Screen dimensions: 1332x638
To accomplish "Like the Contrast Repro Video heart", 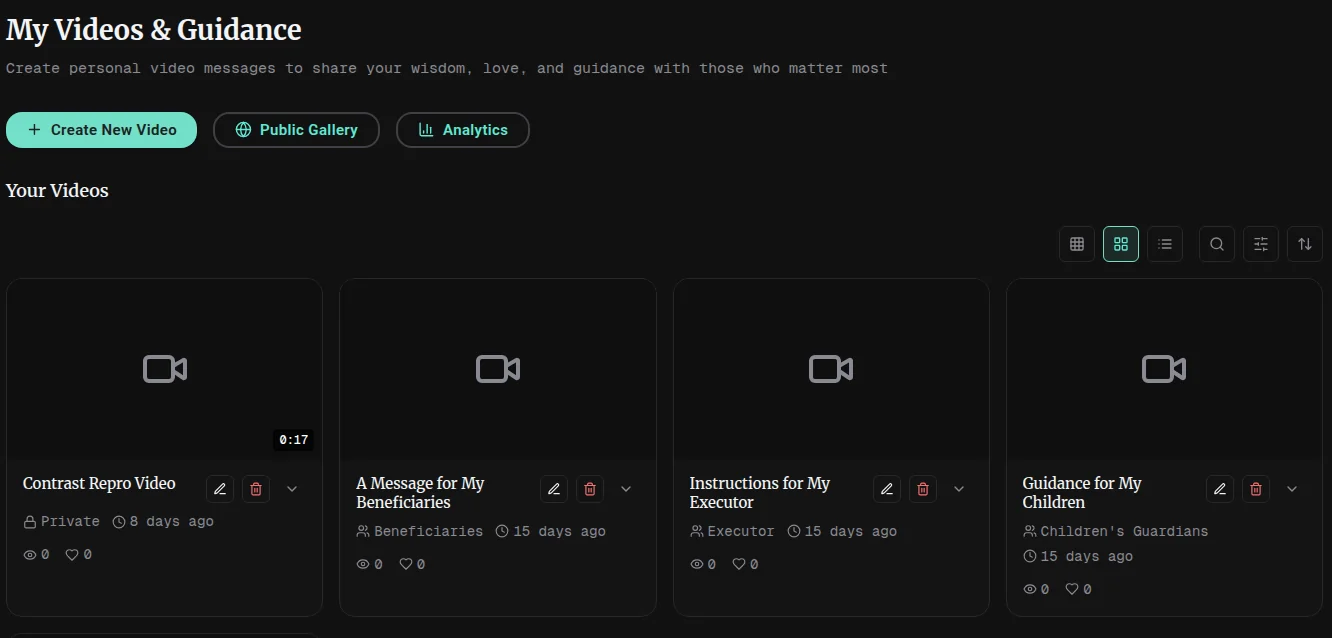I will pyautogui.click(x=72, y=554).
